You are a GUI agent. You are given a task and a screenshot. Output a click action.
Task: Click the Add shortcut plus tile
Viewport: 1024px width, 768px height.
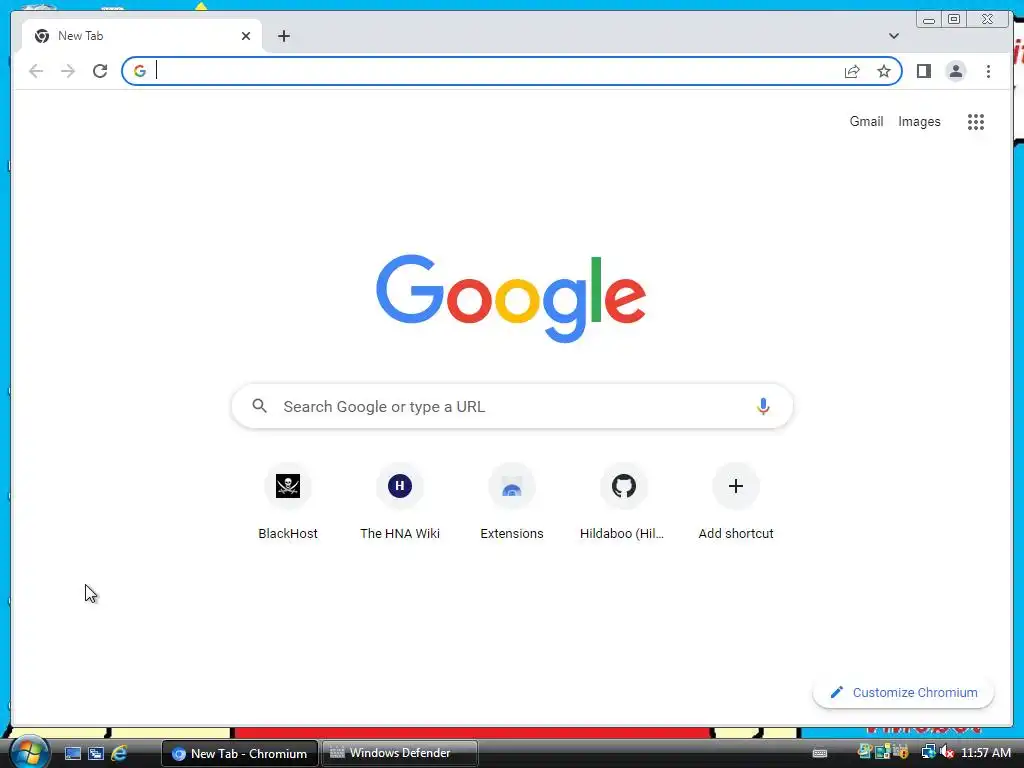click(735, 502)
